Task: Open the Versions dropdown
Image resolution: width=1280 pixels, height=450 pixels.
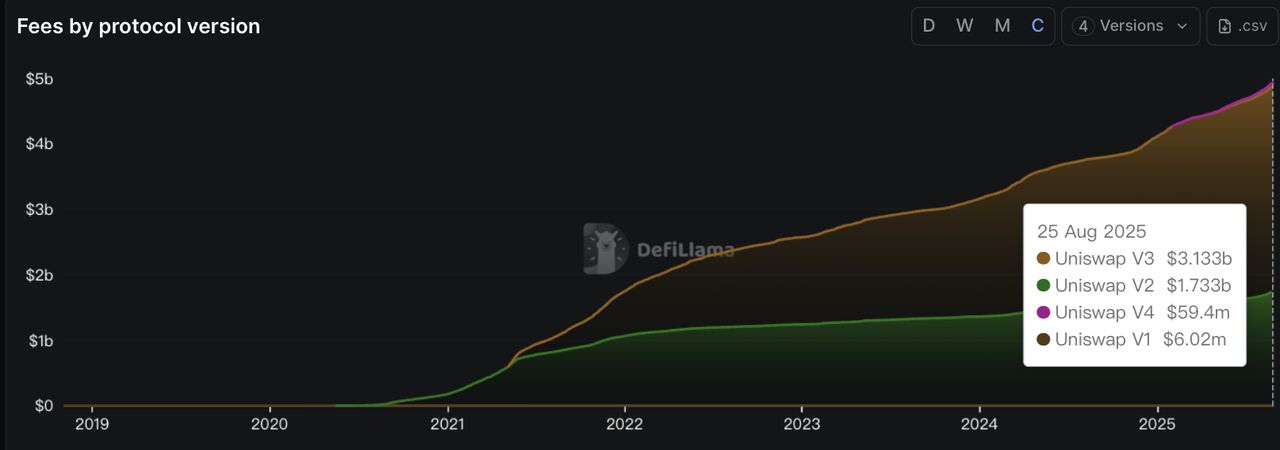Action: click(x=1130, y=26)
